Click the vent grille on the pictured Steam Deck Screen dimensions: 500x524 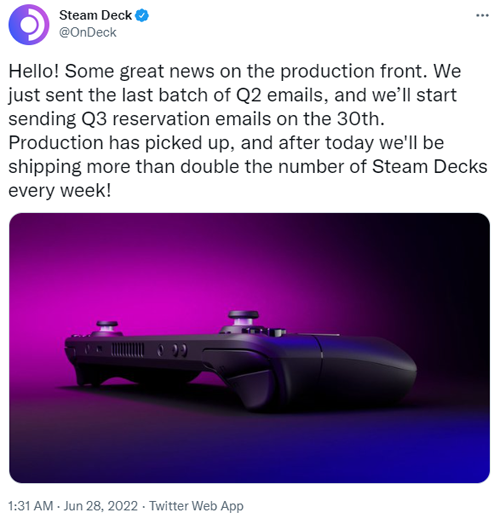point(127,350)
